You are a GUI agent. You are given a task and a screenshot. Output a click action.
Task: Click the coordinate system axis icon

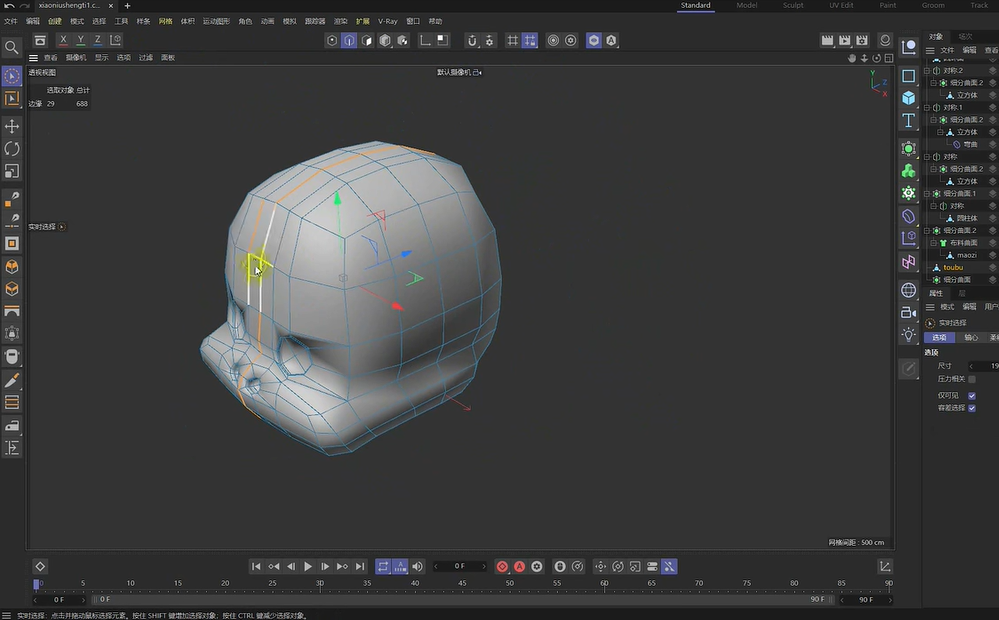[x=115, y=40]
